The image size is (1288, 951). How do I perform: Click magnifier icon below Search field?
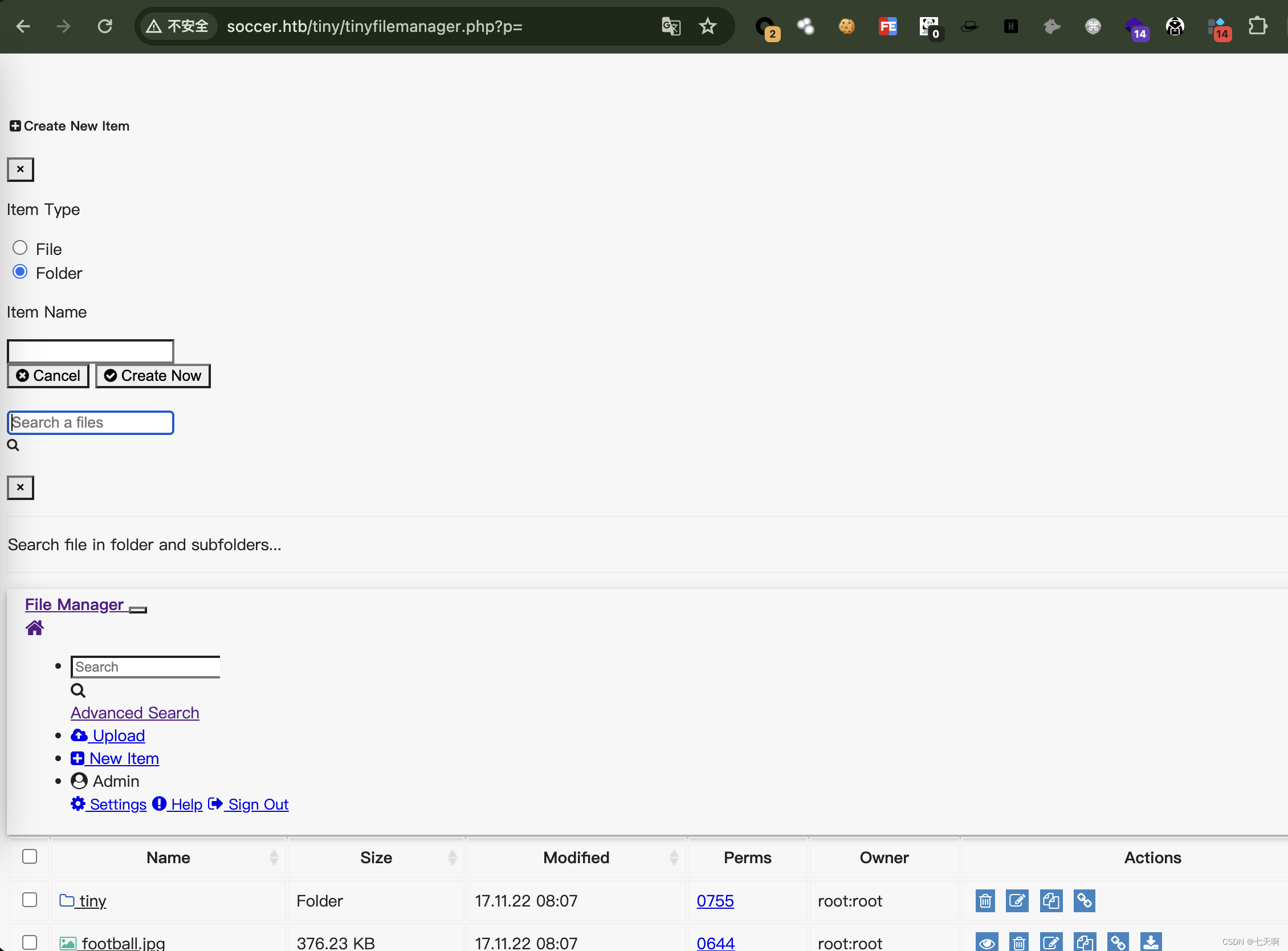pyautogui.click(x=78, y=690)
